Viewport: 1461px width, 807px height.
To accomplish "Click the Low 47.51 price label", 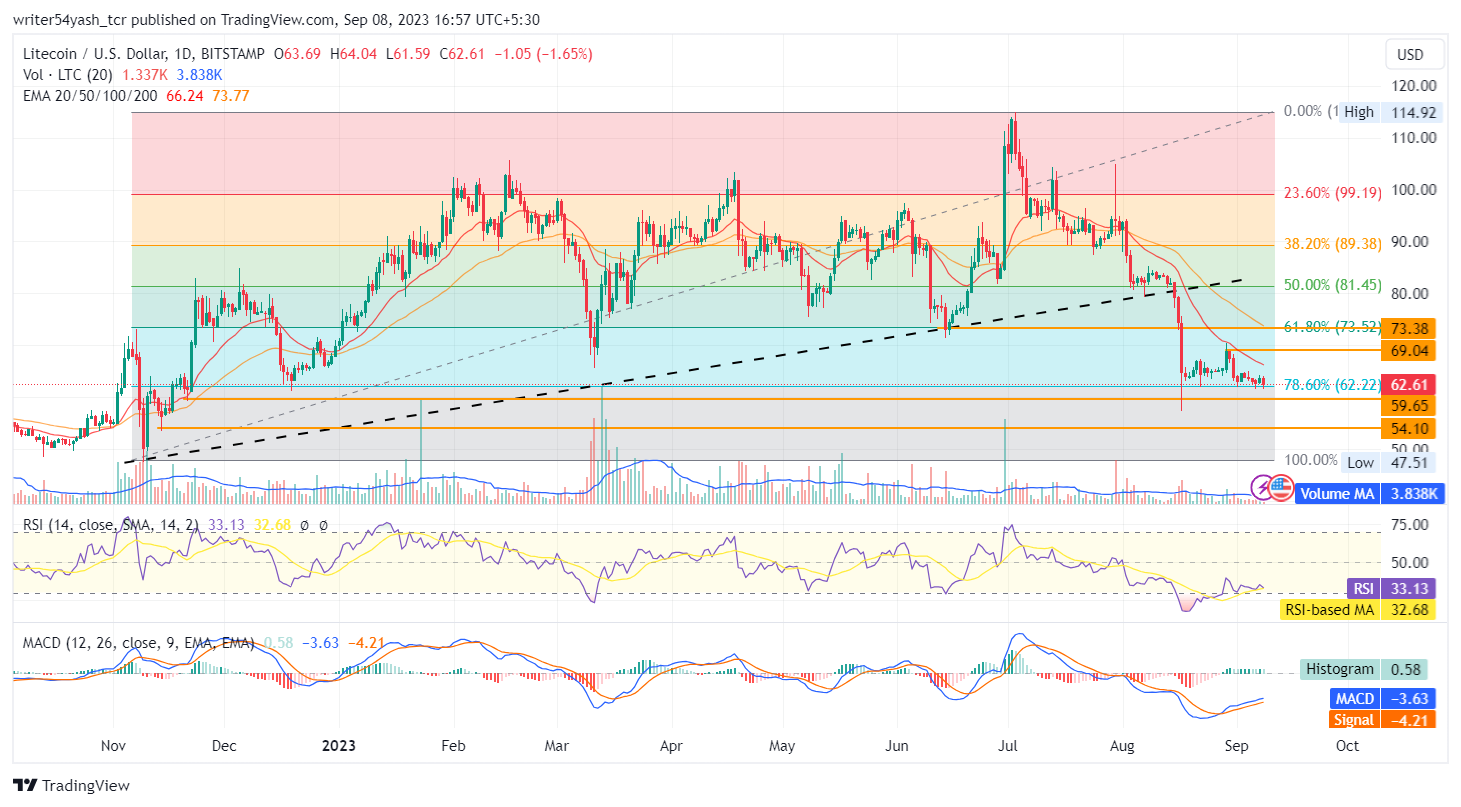I will [x=1389, y=462].
